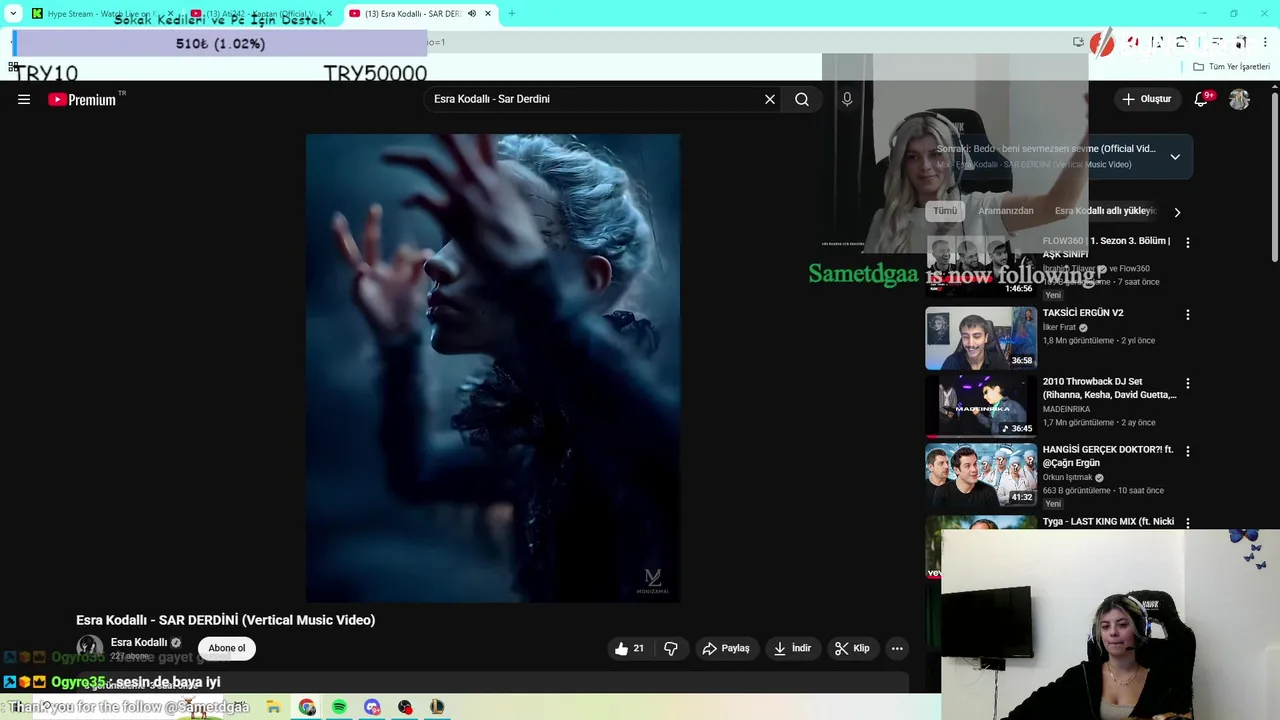Select Esra Kodallı adlı yükleyici chip
Screen dimensions: 1280x720
[x=1105, y=211]
